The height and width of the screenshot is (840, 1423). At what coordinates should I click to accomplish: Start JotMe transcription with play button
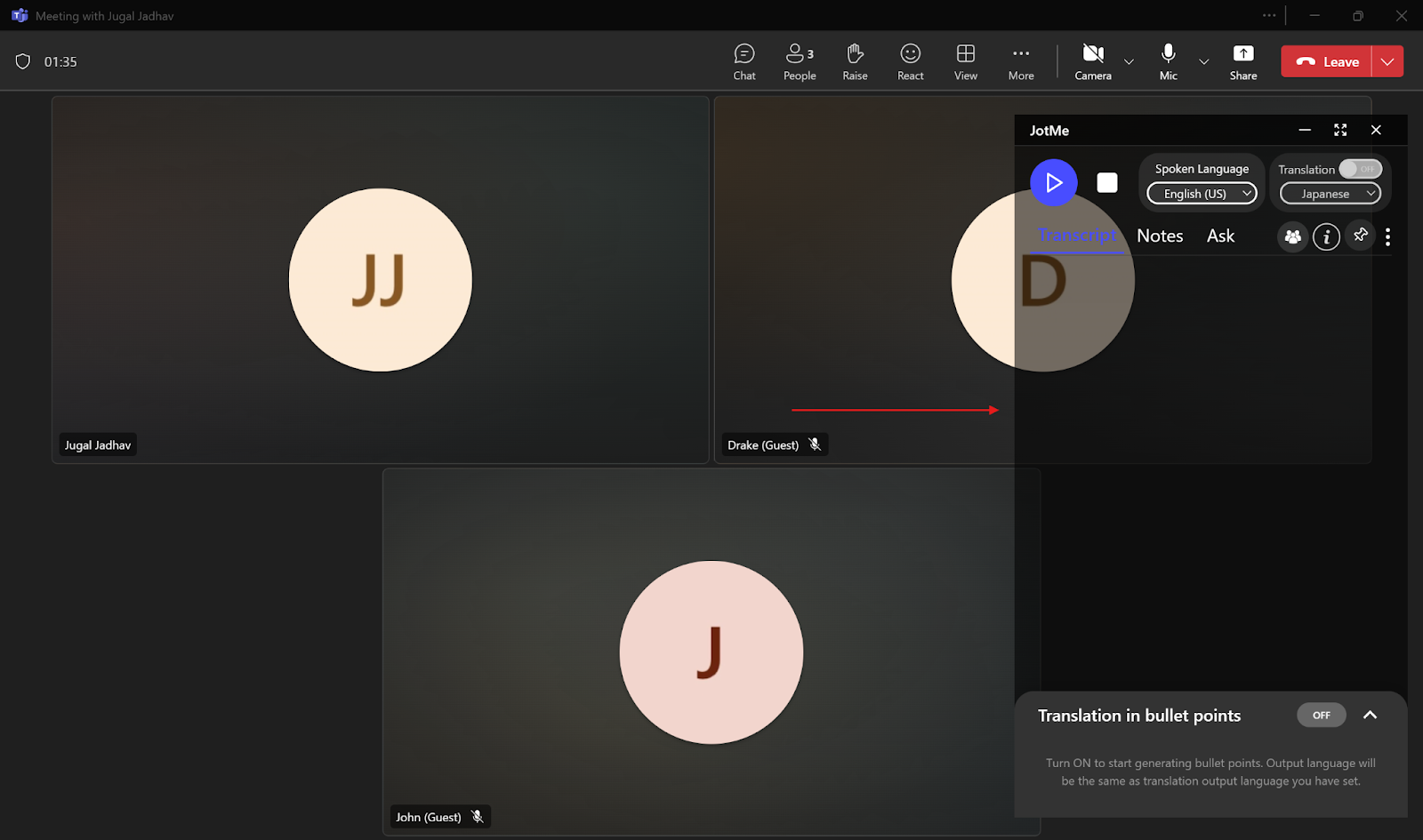(1053, 182)
